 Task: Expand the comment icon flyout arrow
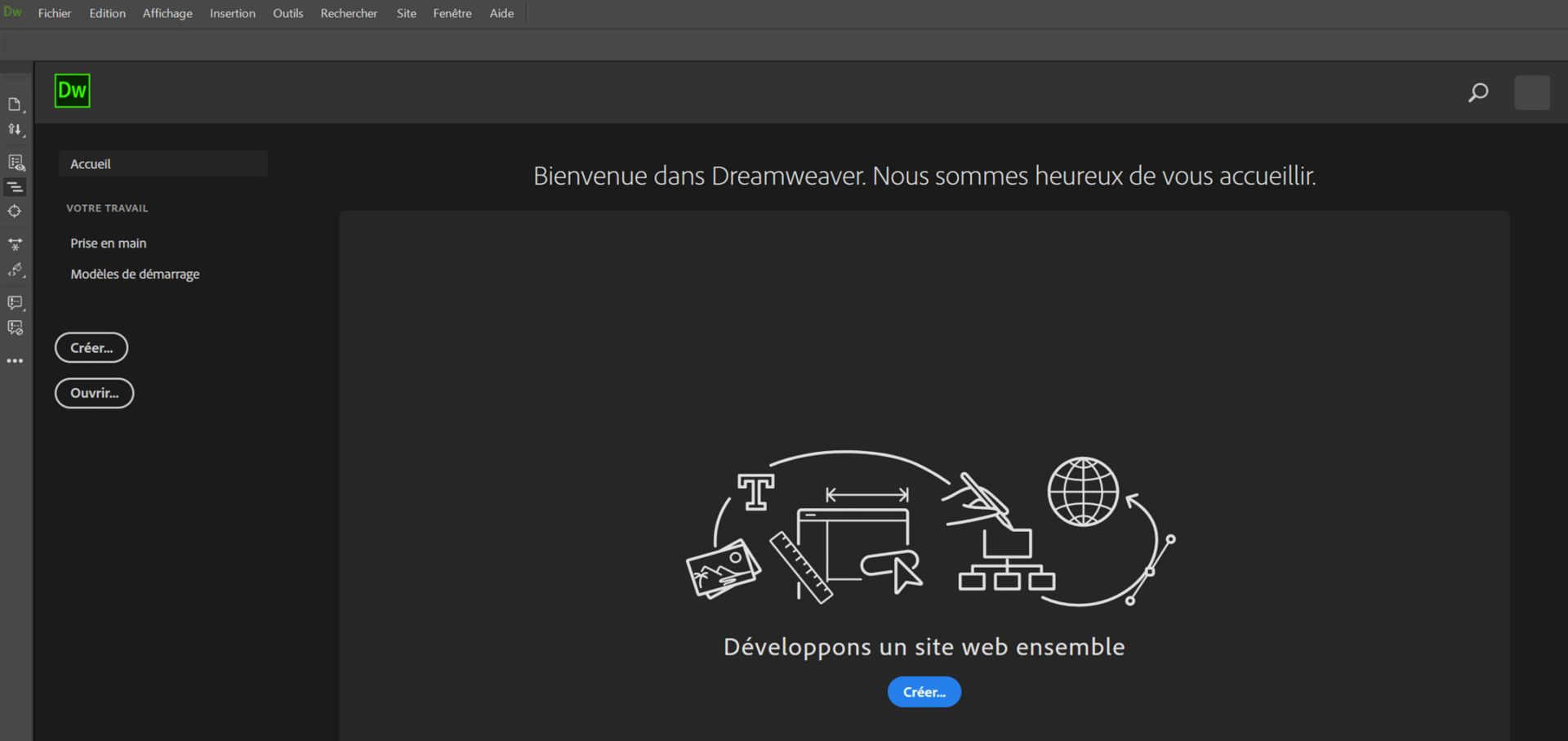click(24, 310)
